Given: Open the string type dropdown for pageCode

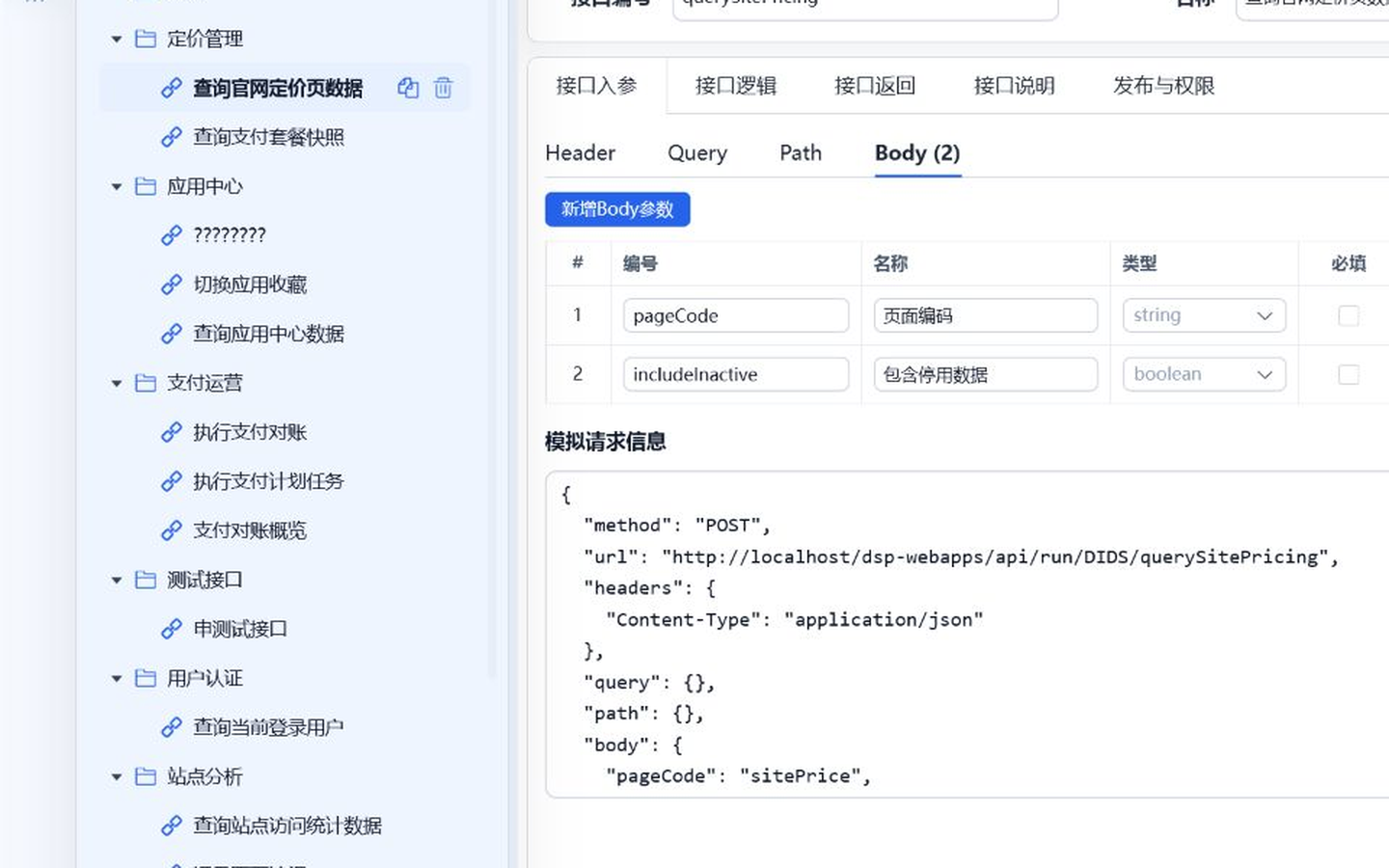Looking at the screenshot, I should (1204, 315).
